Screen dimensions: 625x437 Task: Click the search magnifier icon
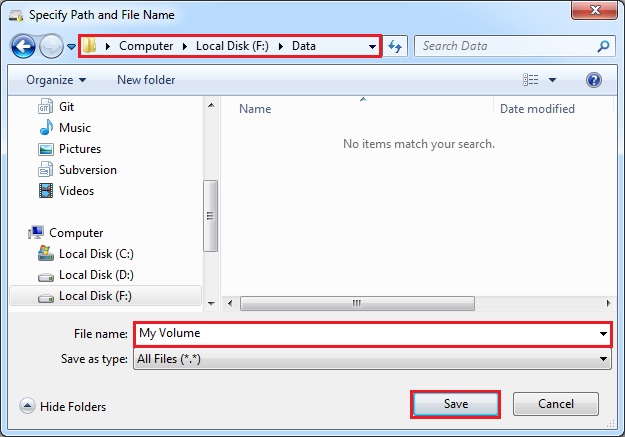click(603, 46)
